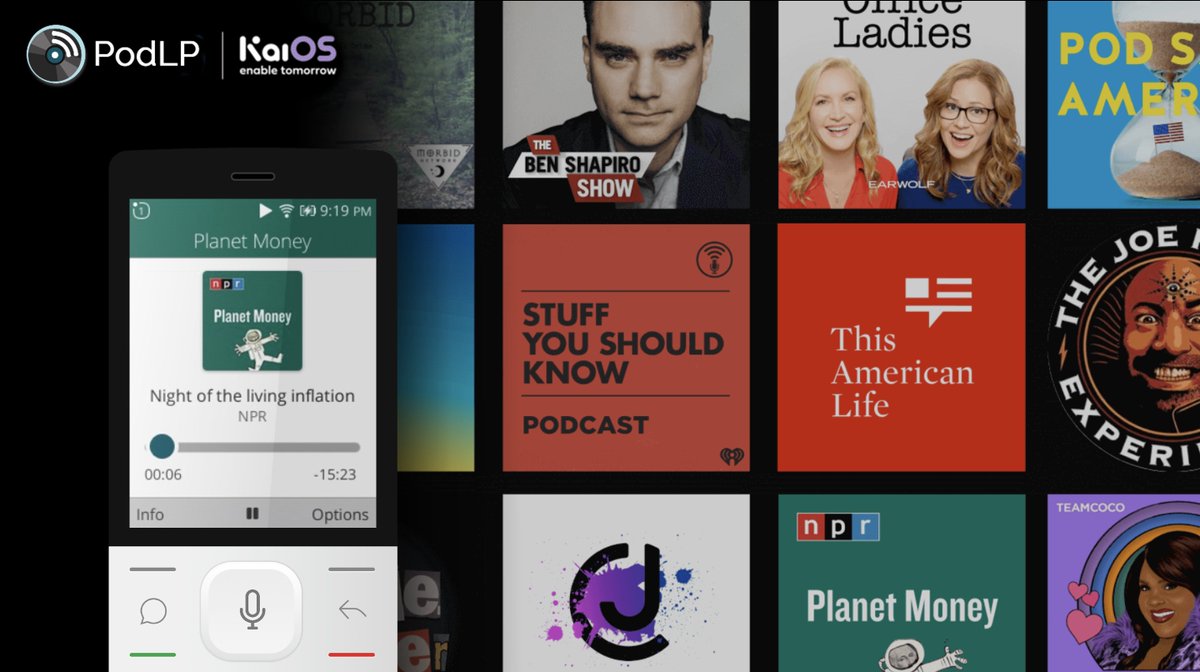Tap the battery icon in phone status bar

tap(308, 211)
